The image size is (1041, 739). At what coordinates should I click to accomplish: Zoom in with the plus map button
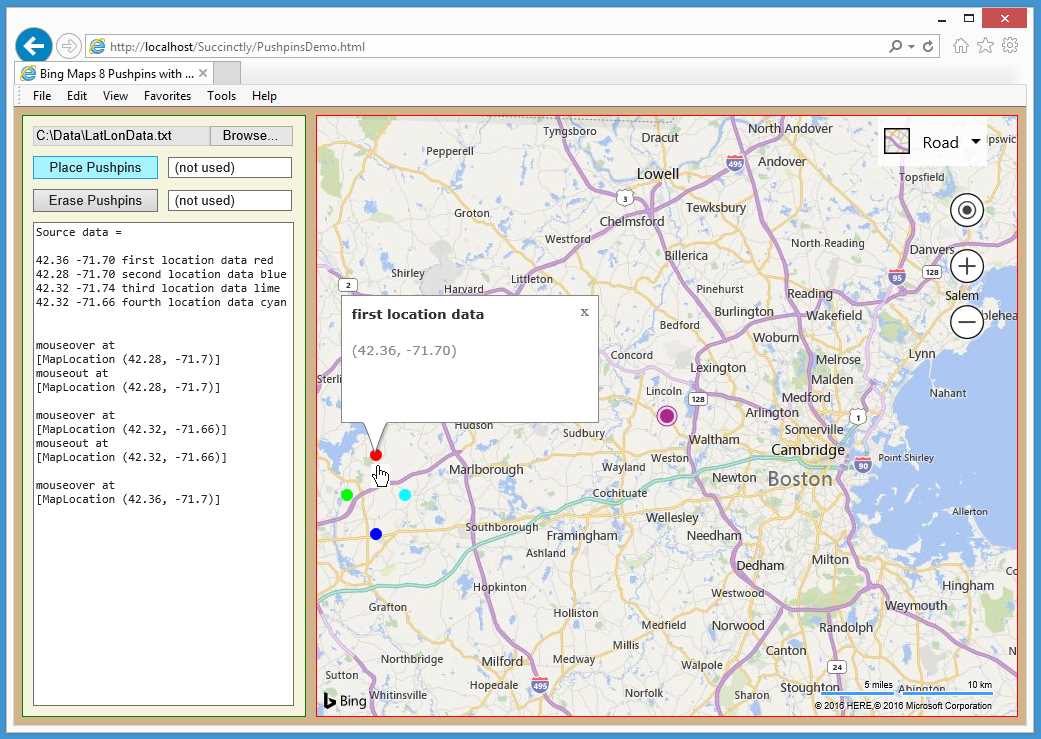[967, 266]
